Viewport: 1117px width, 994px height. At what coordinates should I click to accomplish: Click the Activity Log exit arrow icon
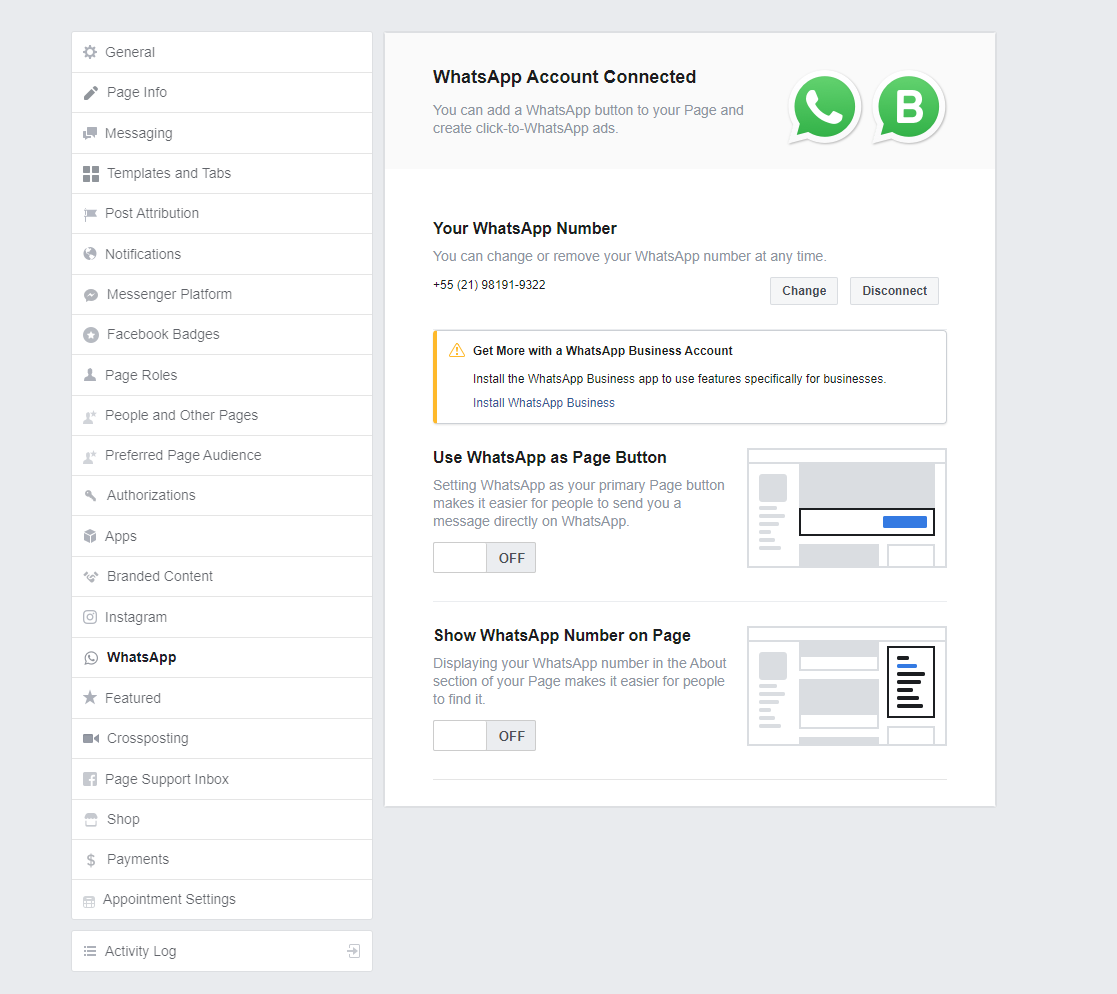353,951
